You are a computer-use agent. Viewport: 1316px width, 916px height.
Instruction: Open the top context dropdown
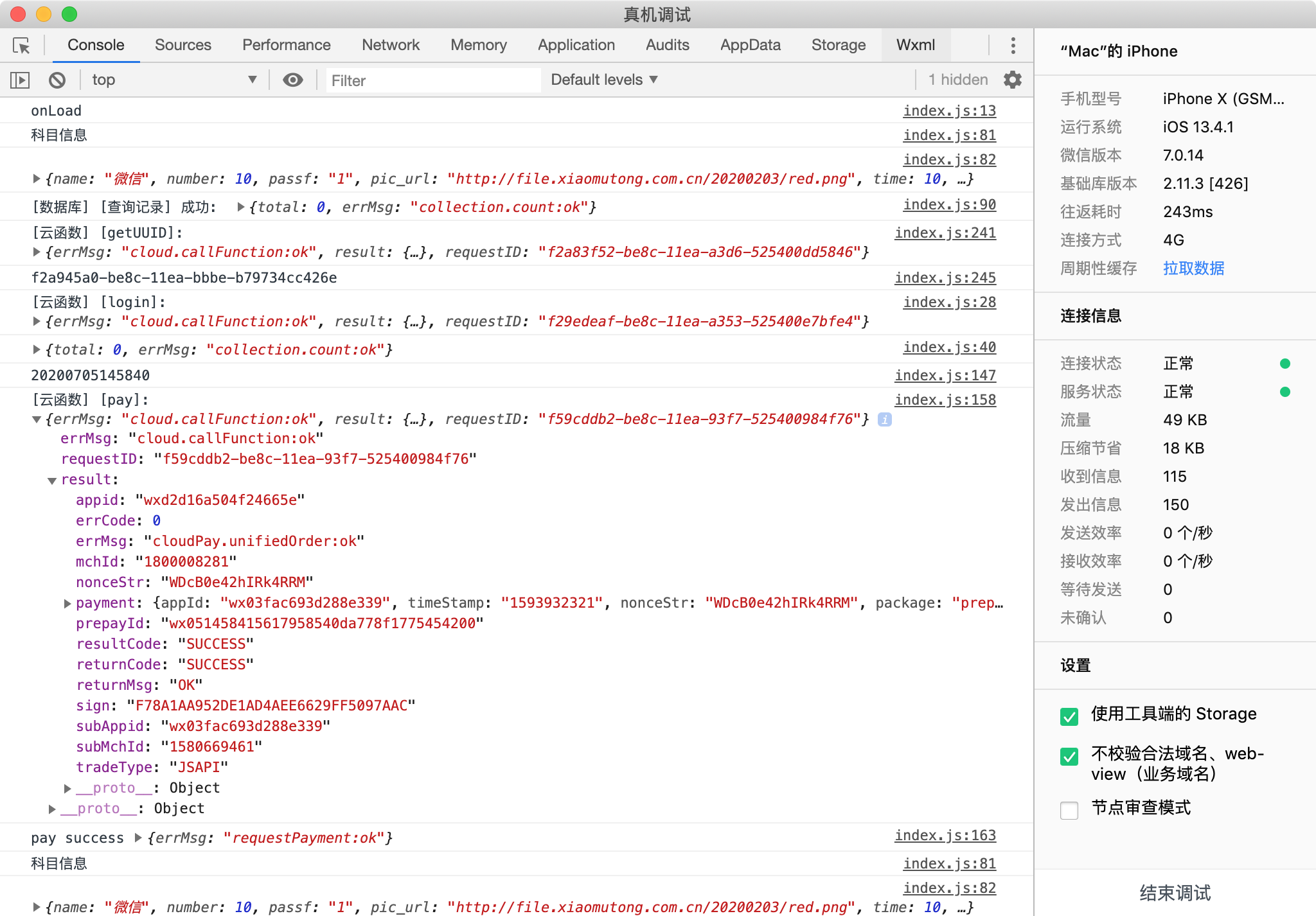(x=173, y=80)
